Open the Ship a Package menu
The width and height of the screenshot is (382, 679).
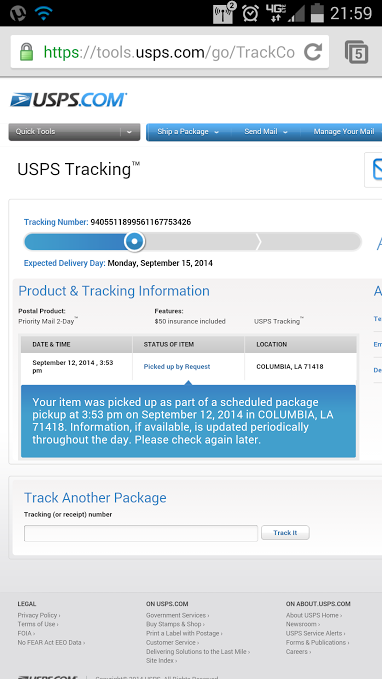tap(188, 132)
